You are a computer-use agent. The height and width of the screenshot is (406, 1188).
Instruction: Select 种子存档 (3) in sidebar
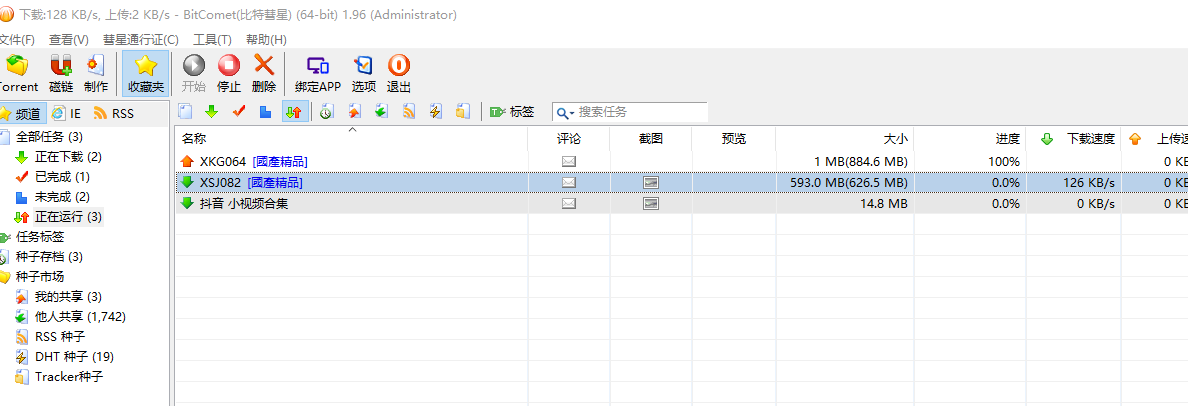49,257
